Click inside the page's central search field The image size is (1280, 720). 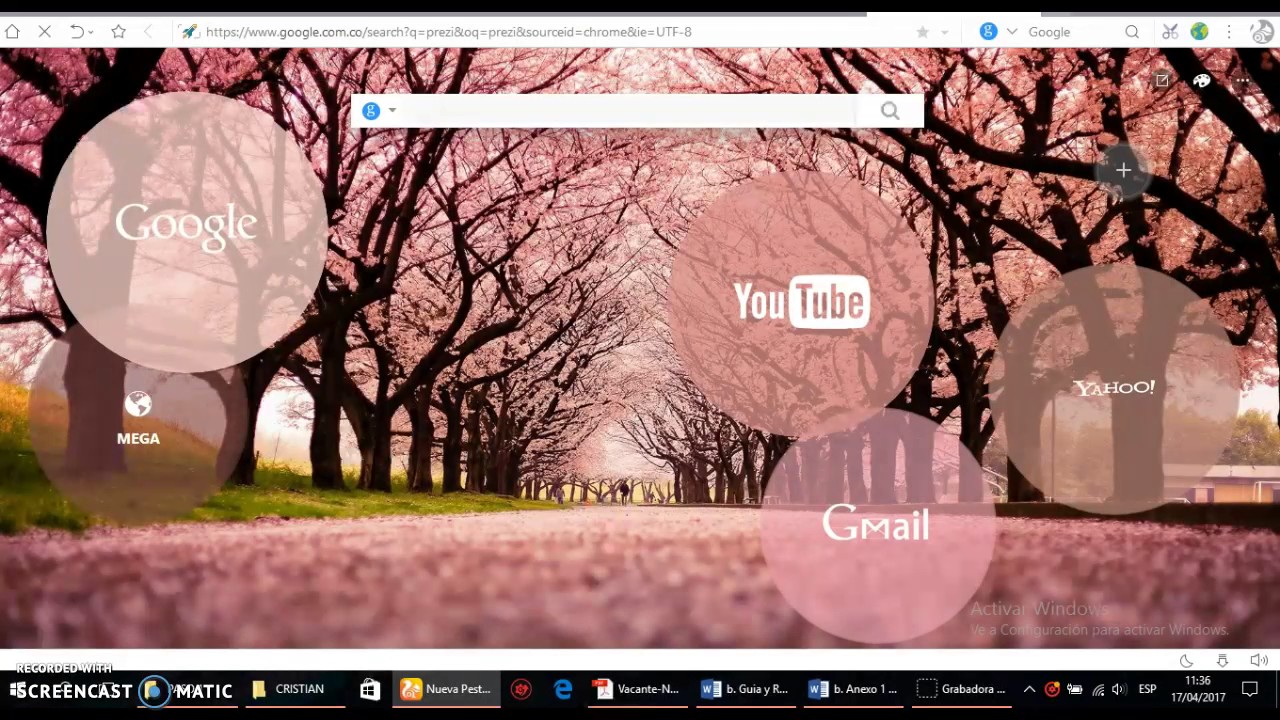[x=628, y=111]
